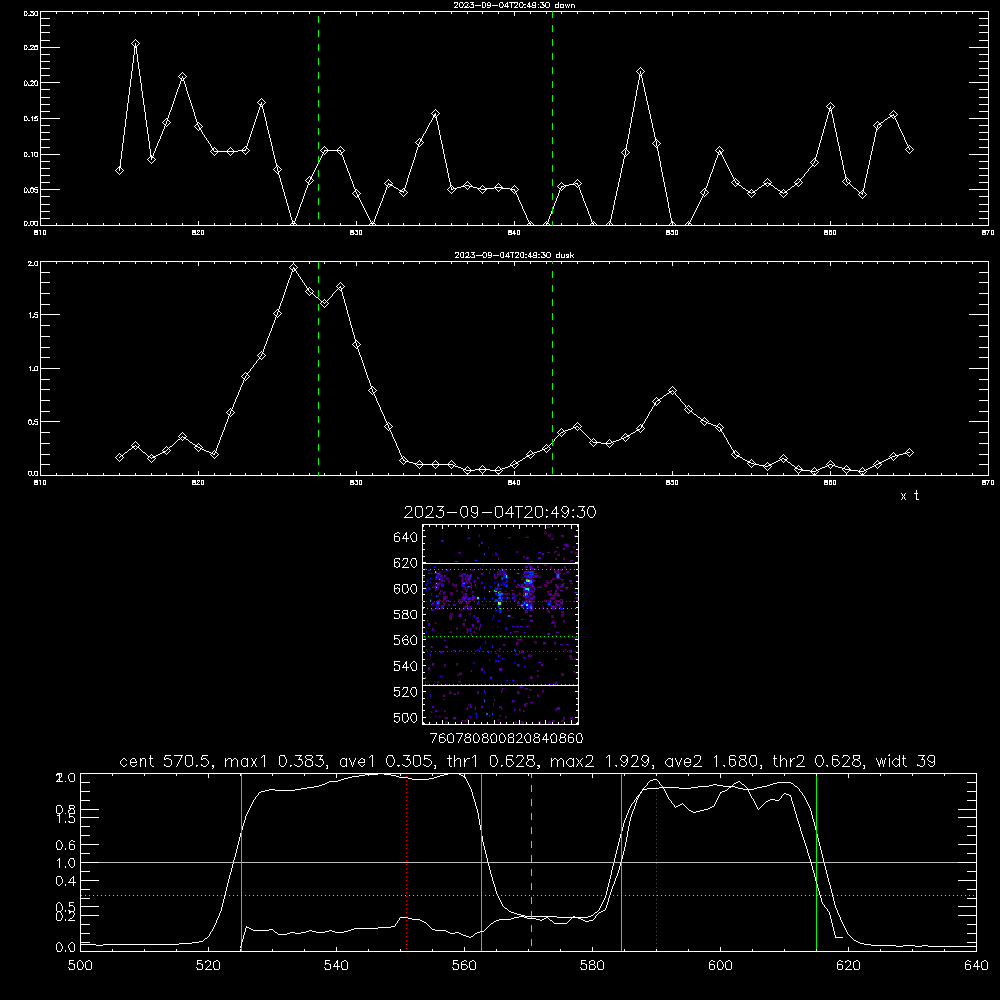This screenshot has height=1000, width=1000.
Task: Click the left green dashed line in the dawn plot
Action: 318,118
